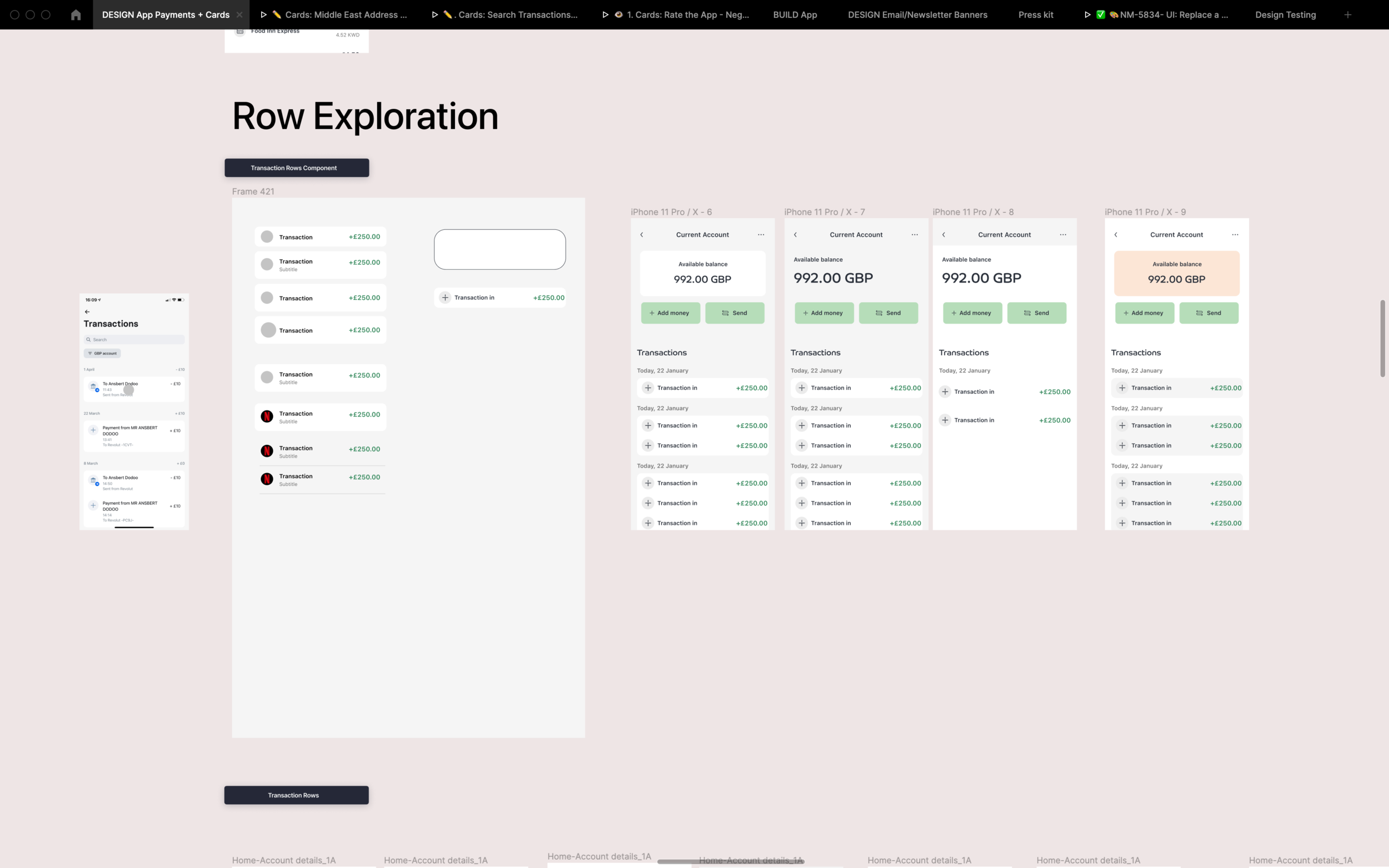Click back arrow in Transactions phone mockup
The image size is (1389, 868).
[87, 312]
